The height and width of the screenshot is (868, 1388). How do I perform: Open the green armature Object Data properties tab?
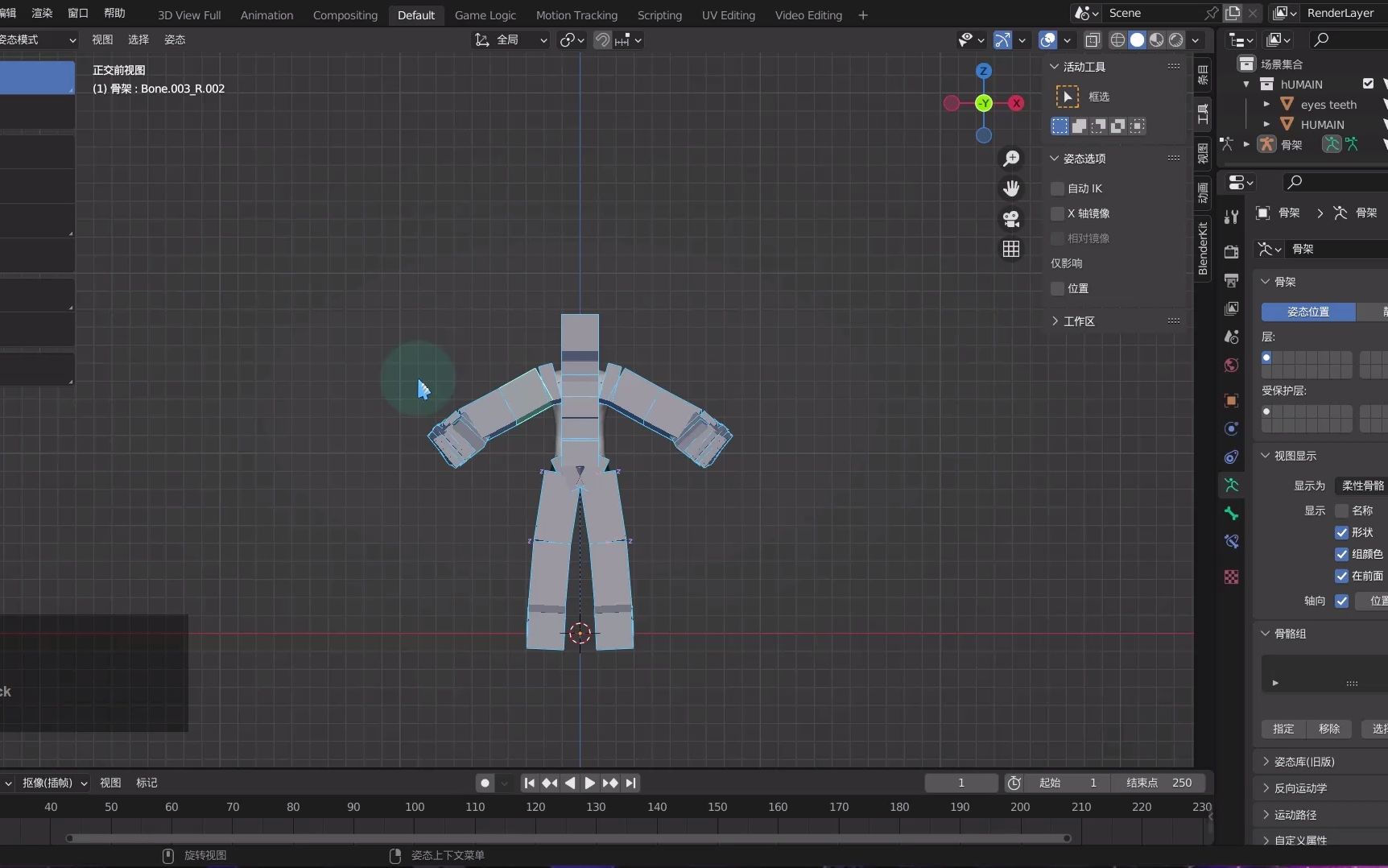coord(1231,486)
